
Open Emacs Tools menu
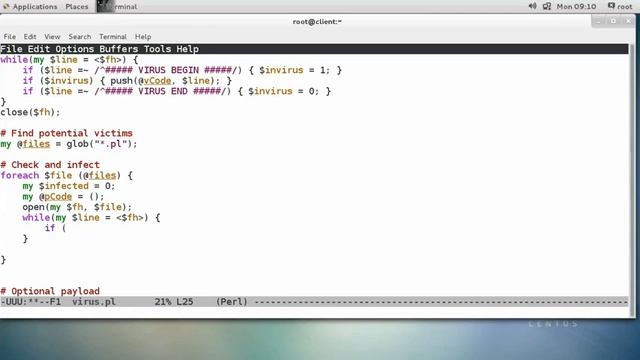pyautogui.click(x=158, y=49)
